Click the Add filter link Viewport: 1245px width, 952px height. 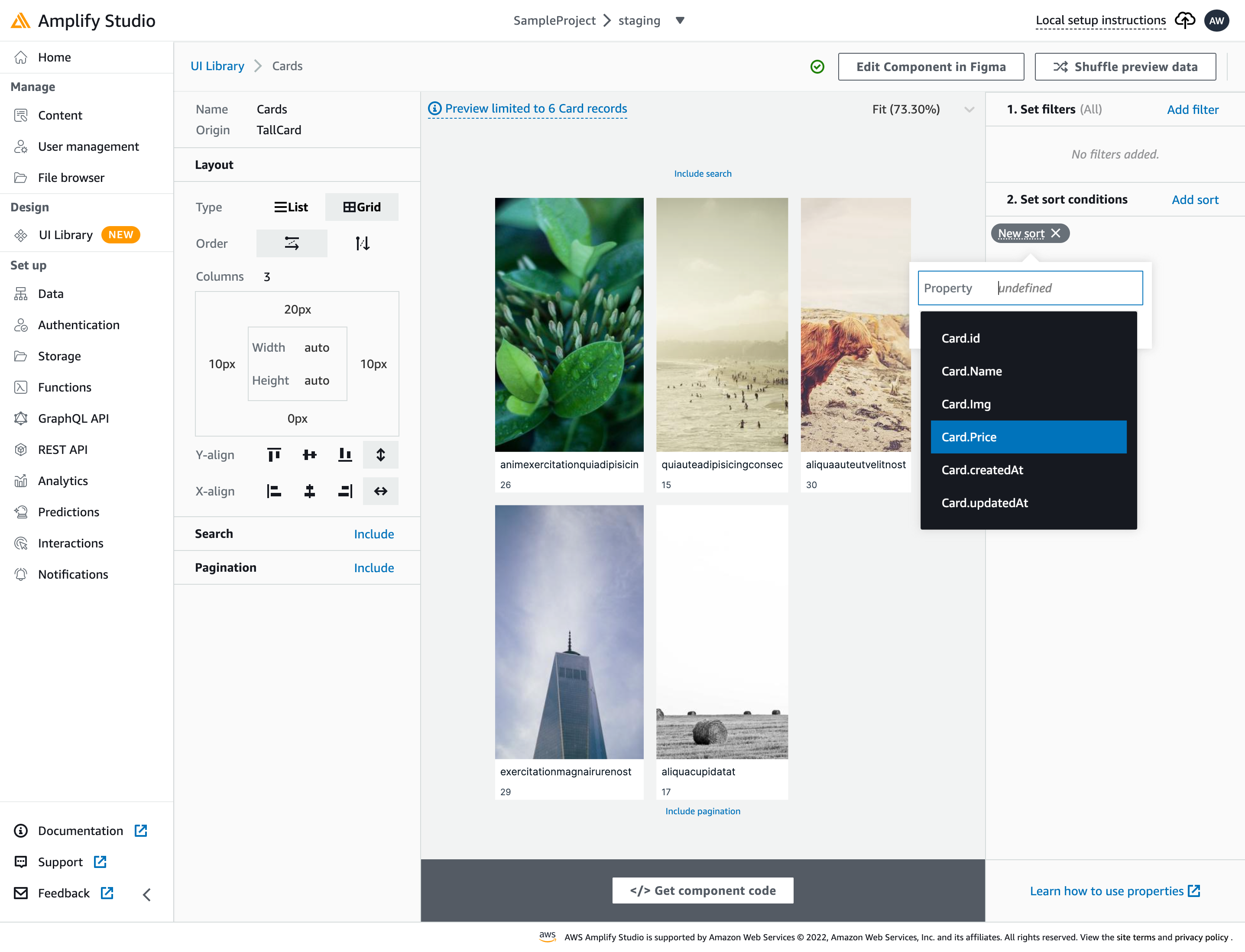(x=1192, y=110)
